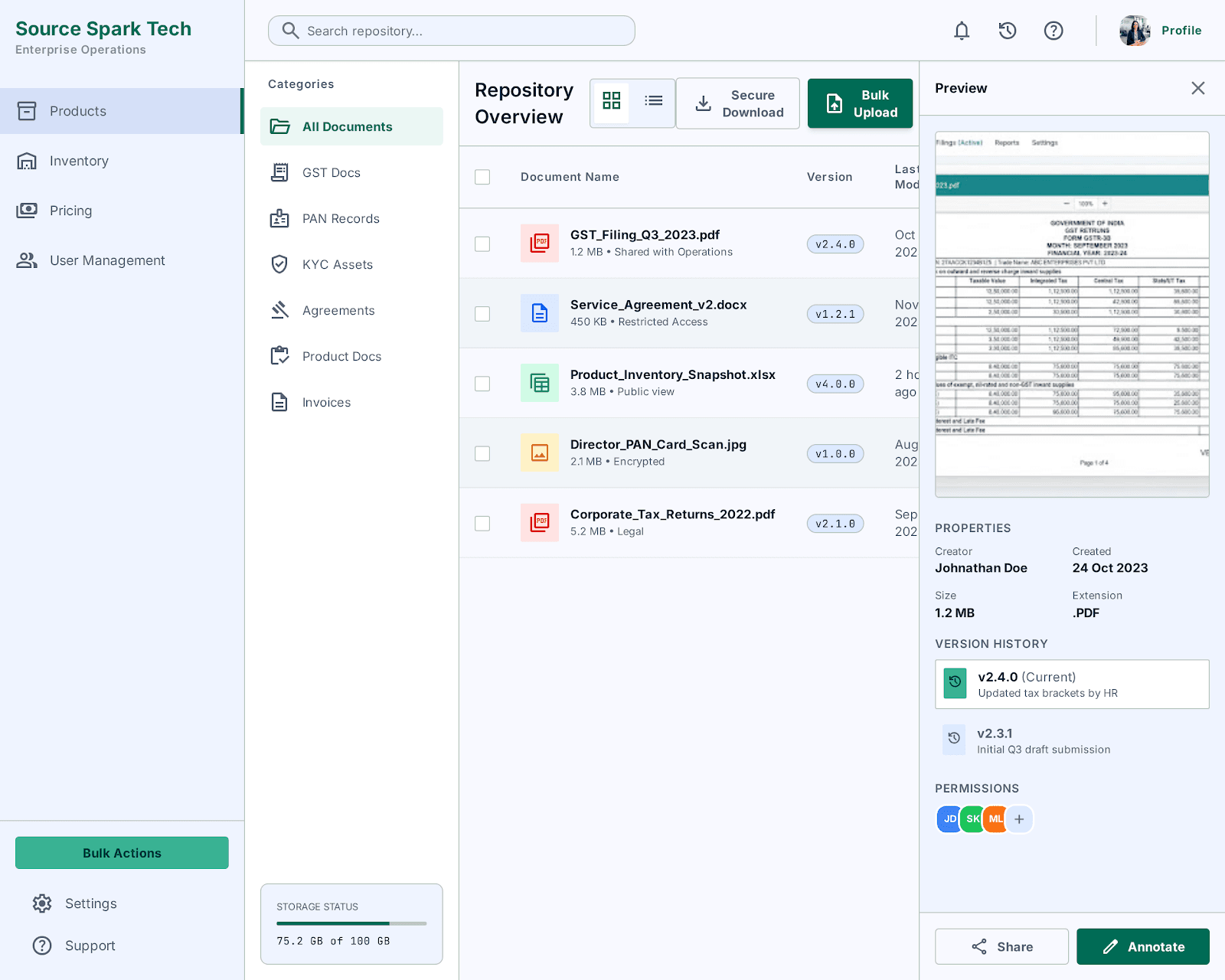This screenshot has height=980, width=1225.
Task: Click the Bulk Upload button
Action: click(860, 103)
